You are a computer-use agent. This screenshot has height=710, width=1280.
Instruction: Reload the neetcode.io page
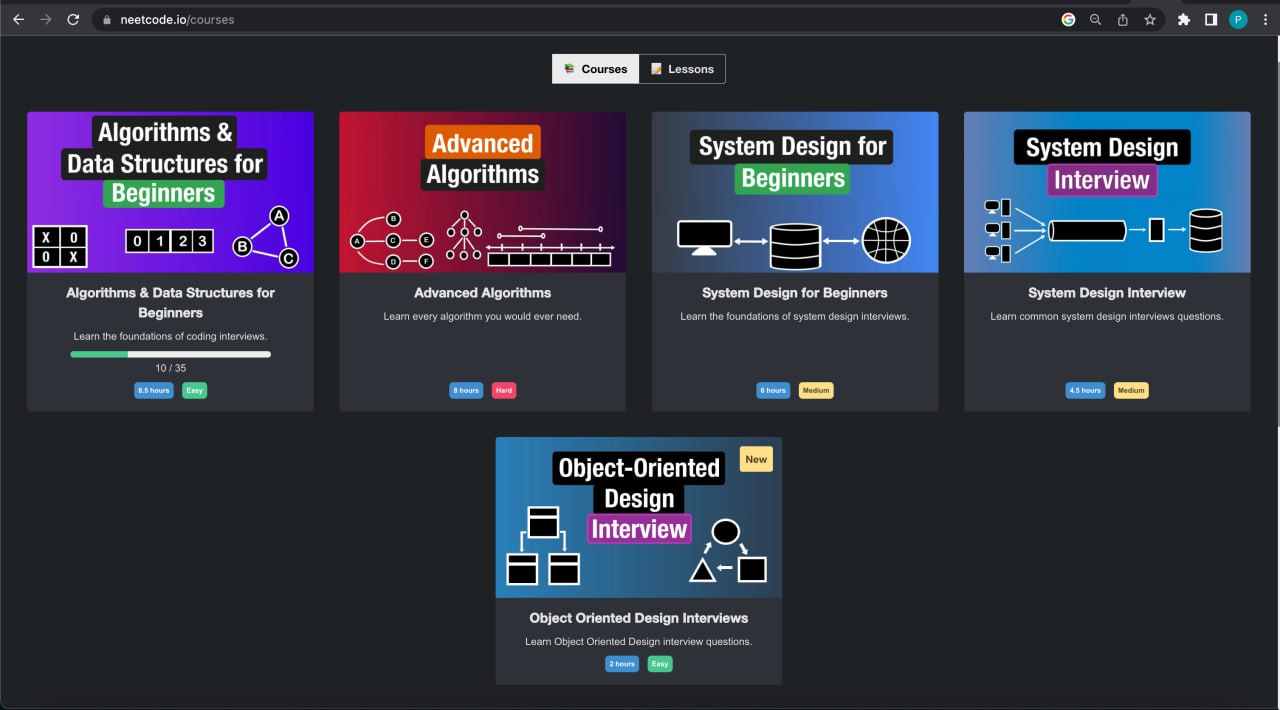tap(73, 19)
